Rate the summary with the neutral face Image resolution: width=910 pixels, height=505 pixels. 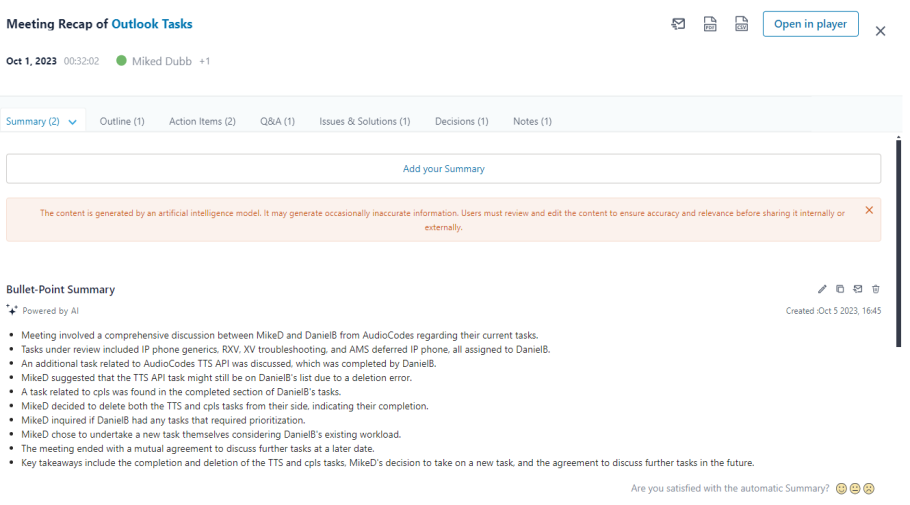855,489
